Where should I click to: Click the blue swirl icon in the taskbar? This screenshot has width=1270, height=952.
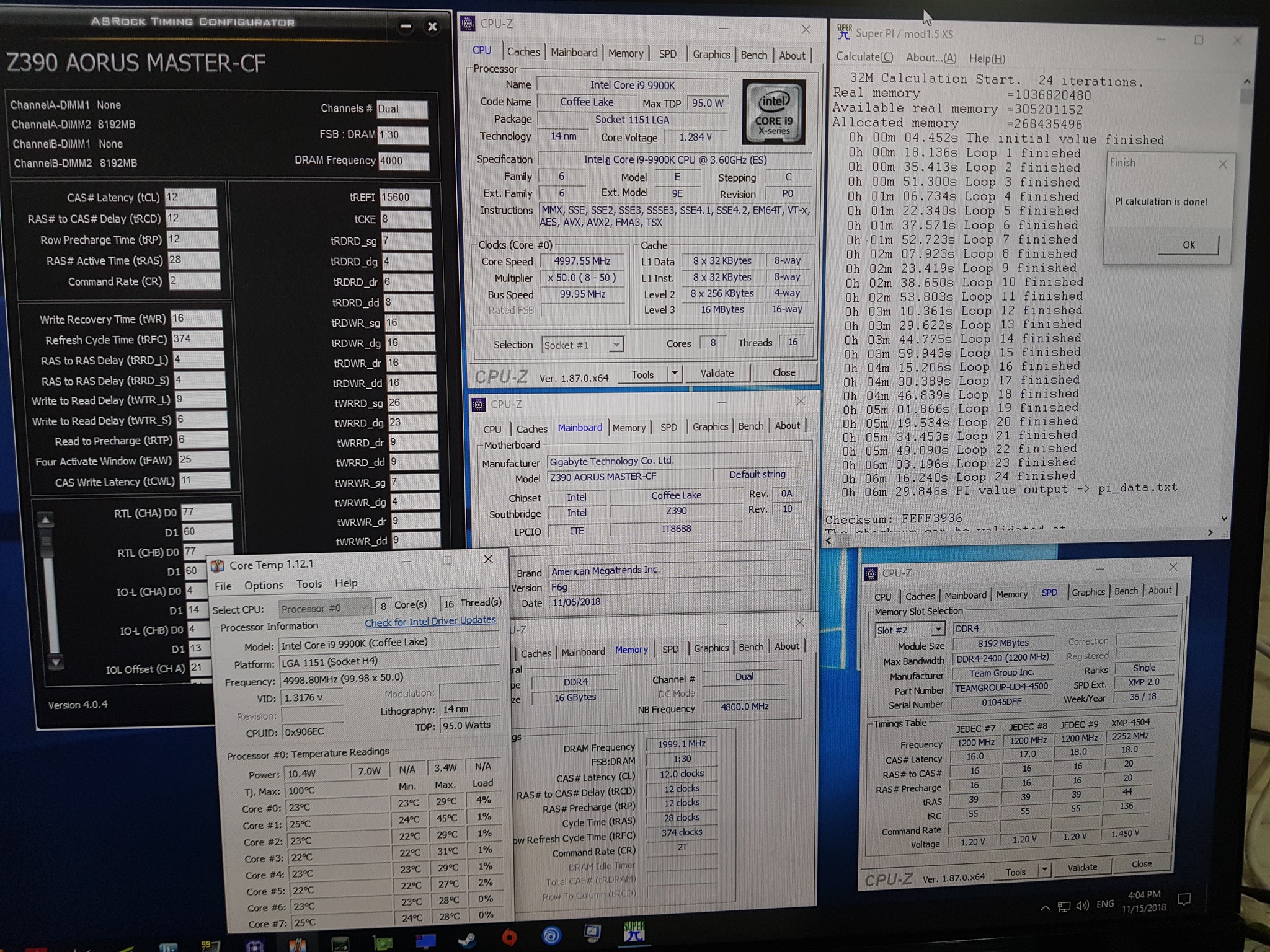pos(551,935)
